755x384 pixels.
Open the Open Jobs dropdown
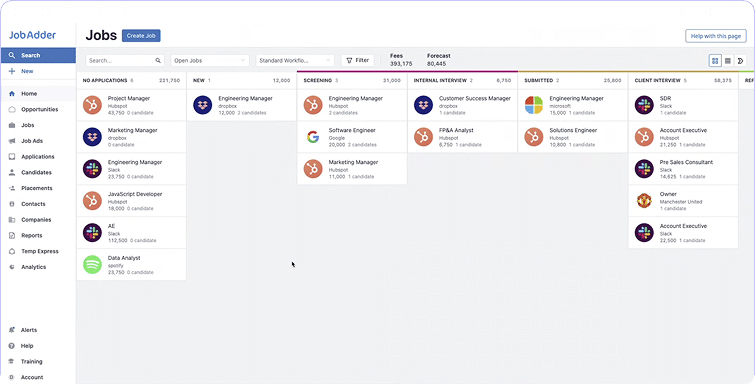point(210,61)
